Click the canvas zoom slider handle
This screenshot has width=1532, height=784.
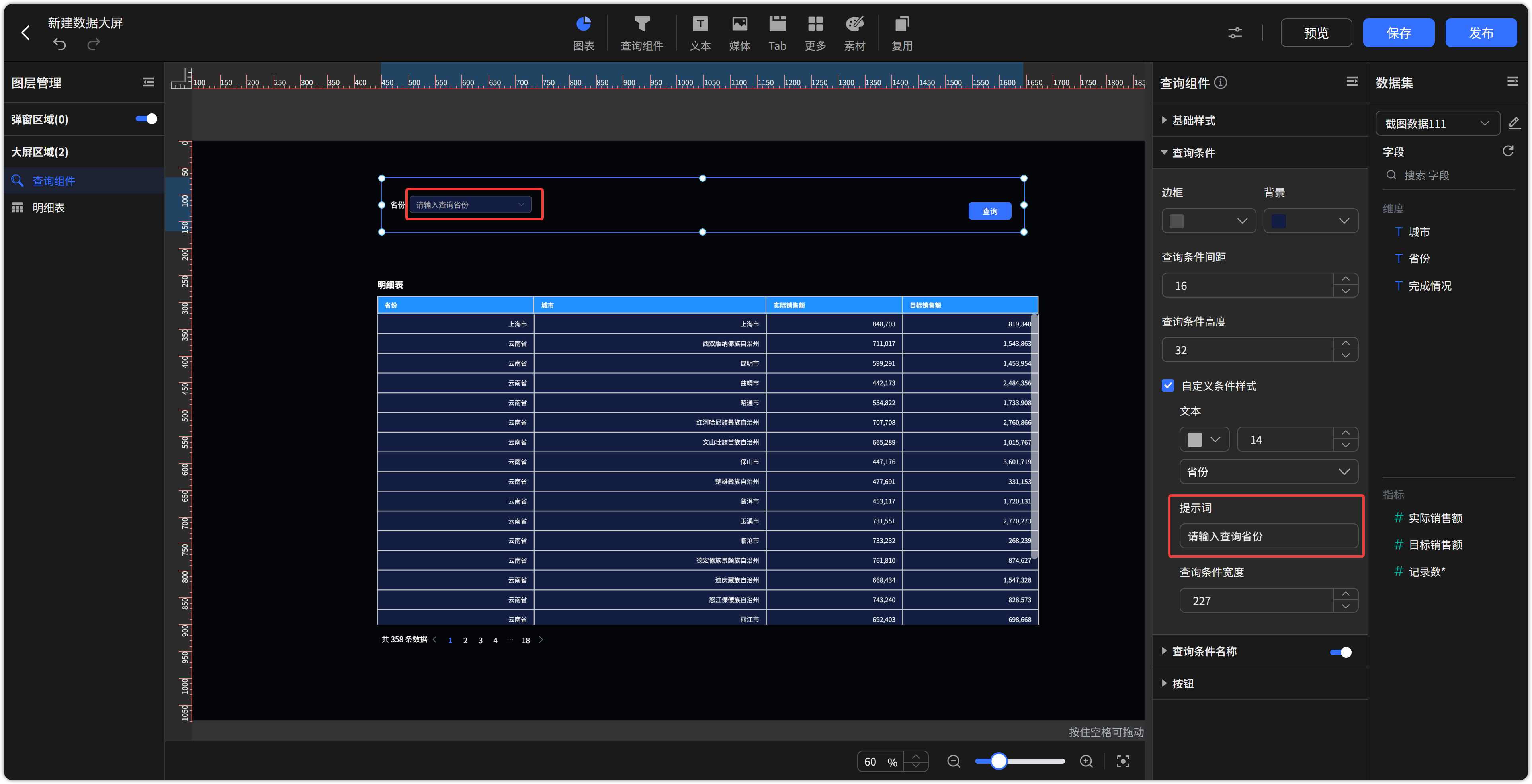pyautogui.click(x=999, y=761)
